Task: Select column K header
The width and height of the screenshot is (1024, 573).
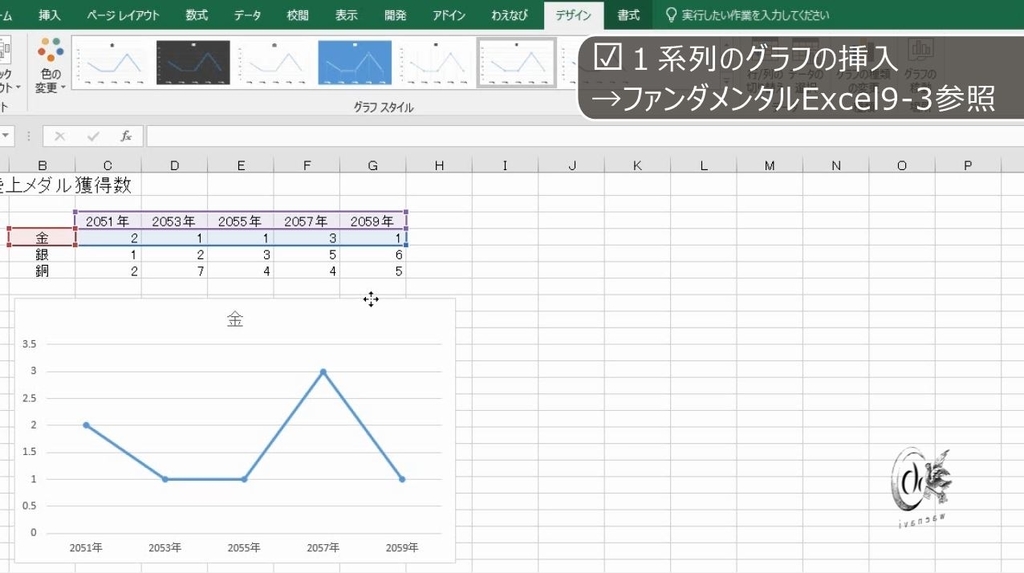Action: [x=637, y=165]
